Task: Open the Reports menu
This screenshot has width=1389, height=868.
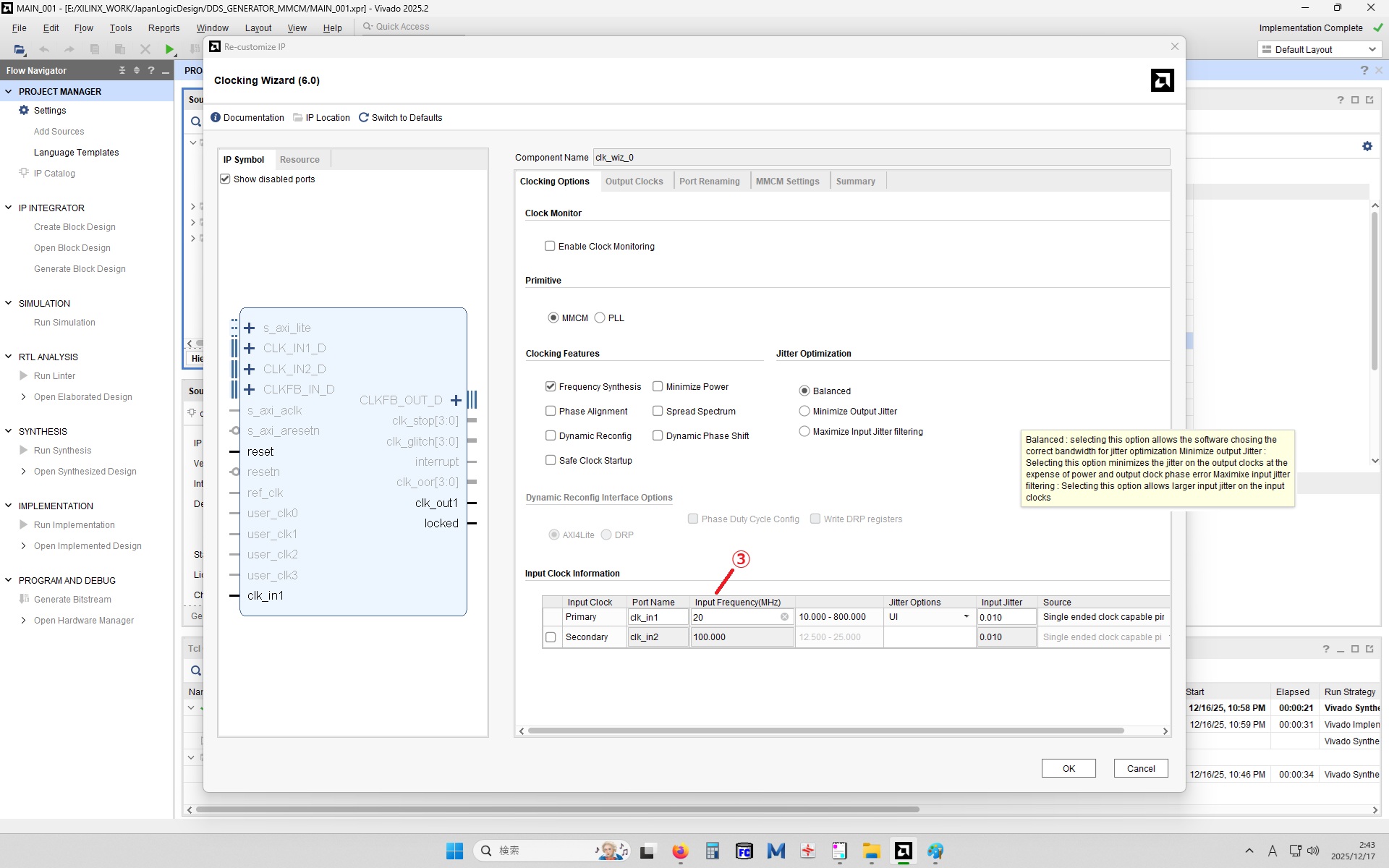Action: click(163, 27)
